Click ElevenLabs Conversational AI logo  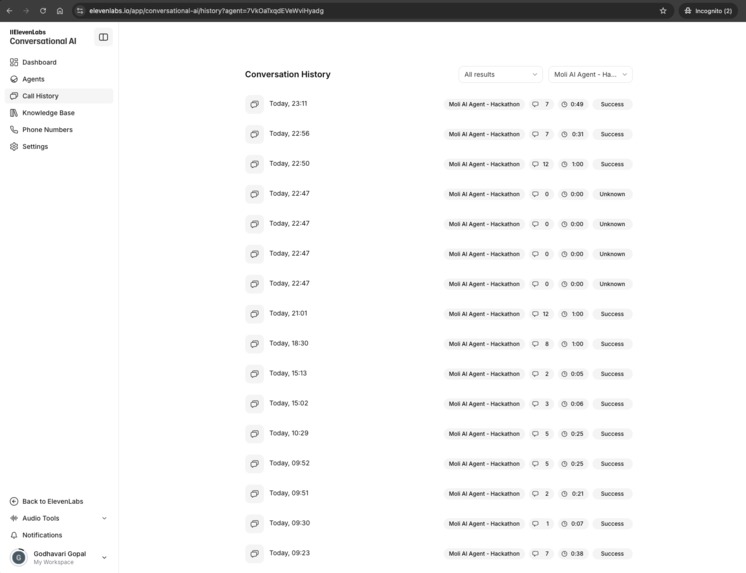pos(43,37)
